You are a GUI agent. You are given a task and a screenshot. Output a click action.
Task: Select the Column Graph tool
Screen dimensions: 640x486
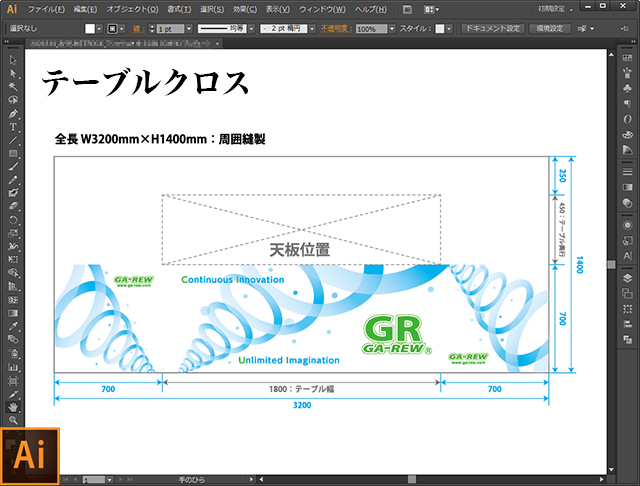[13, 367]
